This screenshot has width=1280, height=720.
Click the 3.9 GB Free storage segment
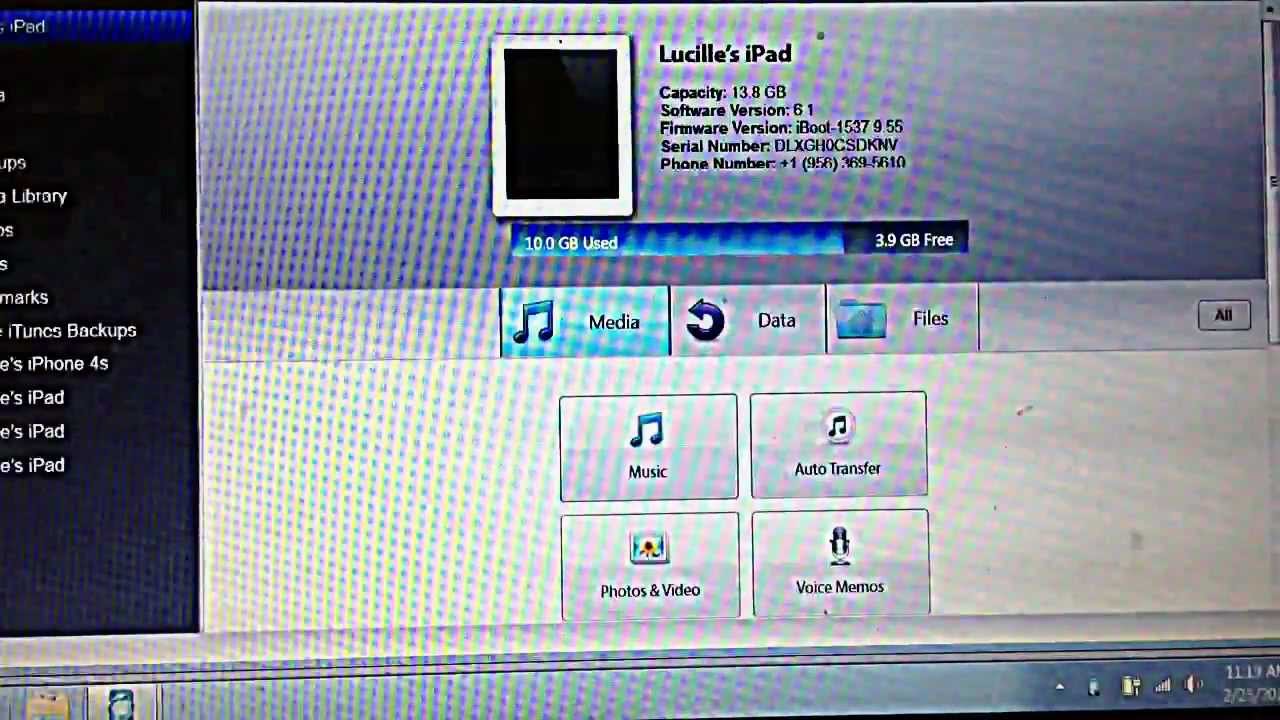click(x=907, y=240)
